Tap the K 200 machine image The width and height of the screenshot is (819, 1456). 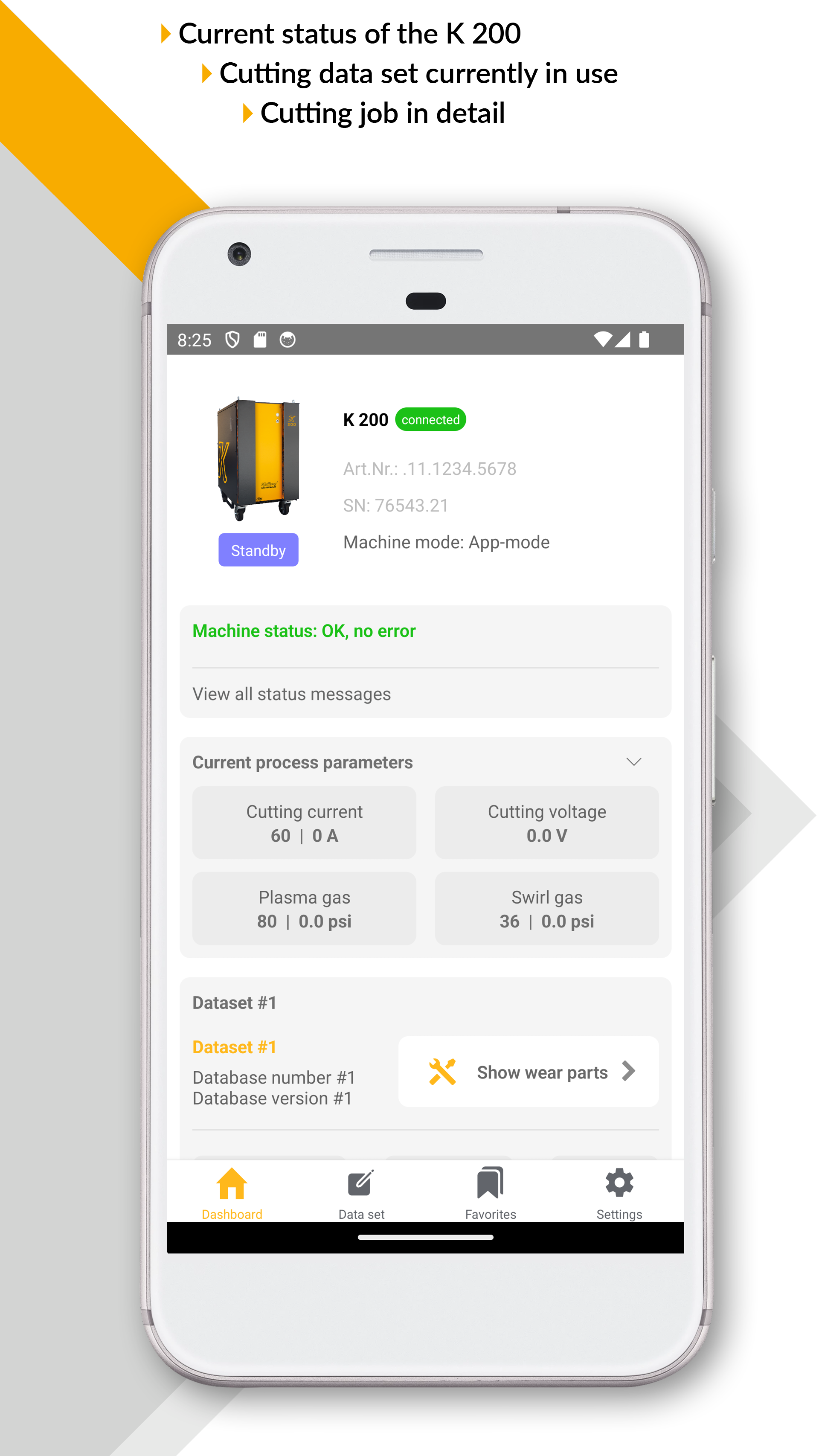(x=258, y=459)
